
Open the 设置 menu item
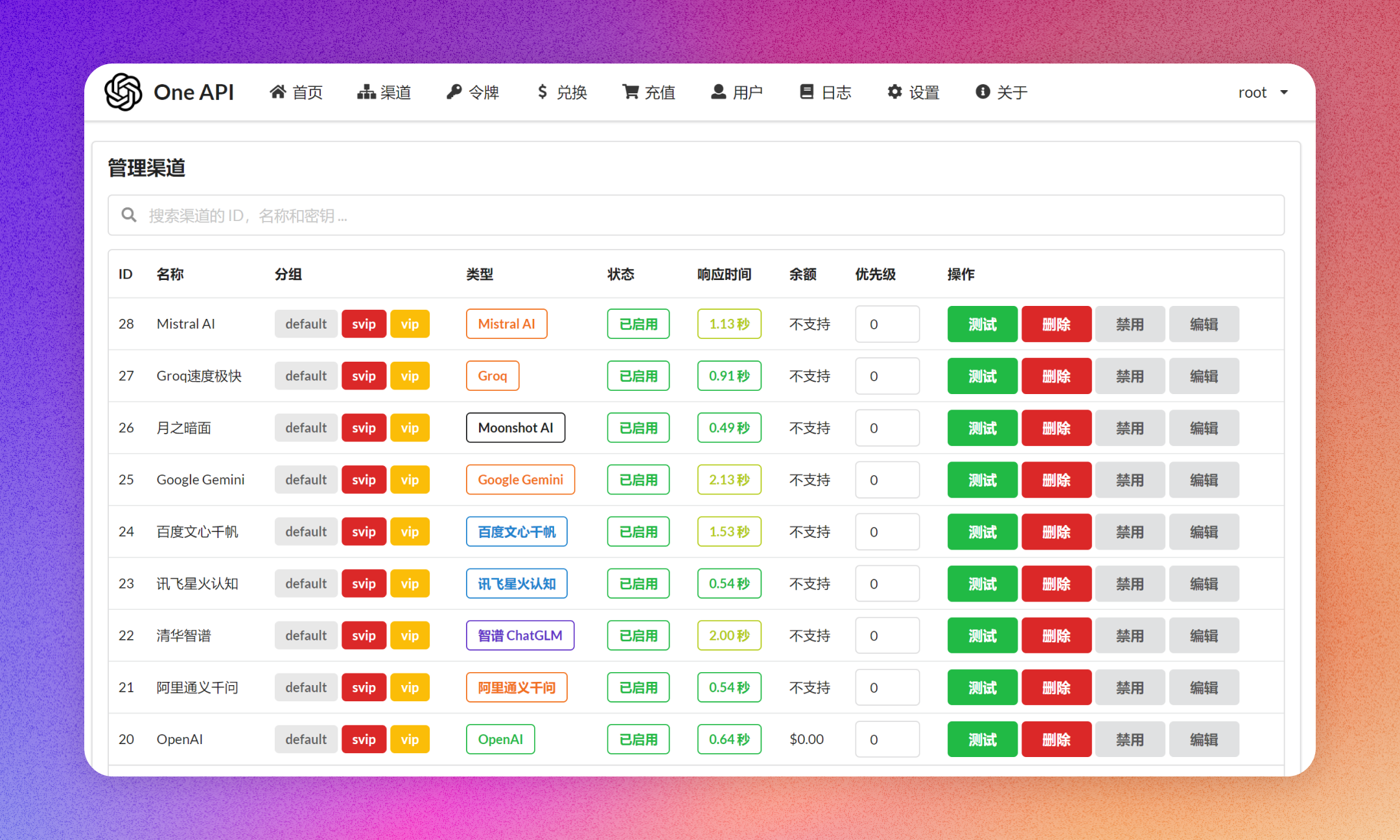pos(913,92)
